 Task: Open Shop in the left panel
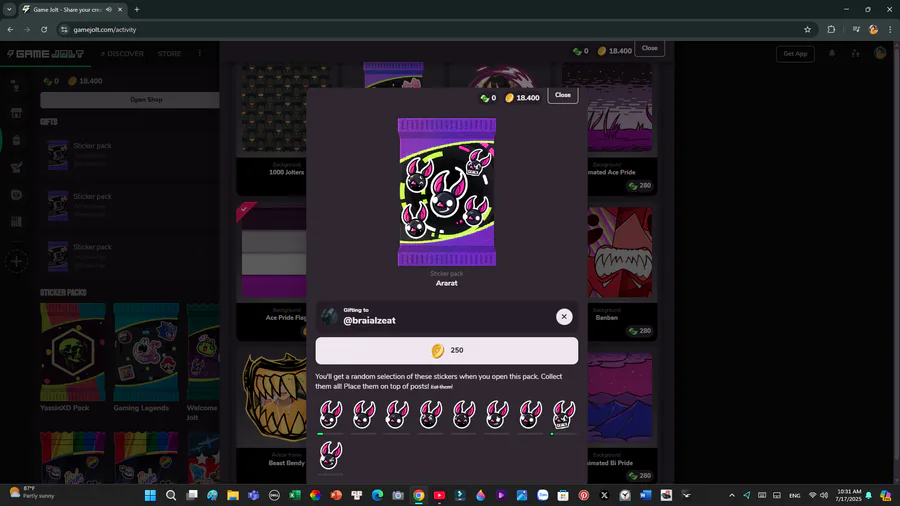tap(130, 100)
